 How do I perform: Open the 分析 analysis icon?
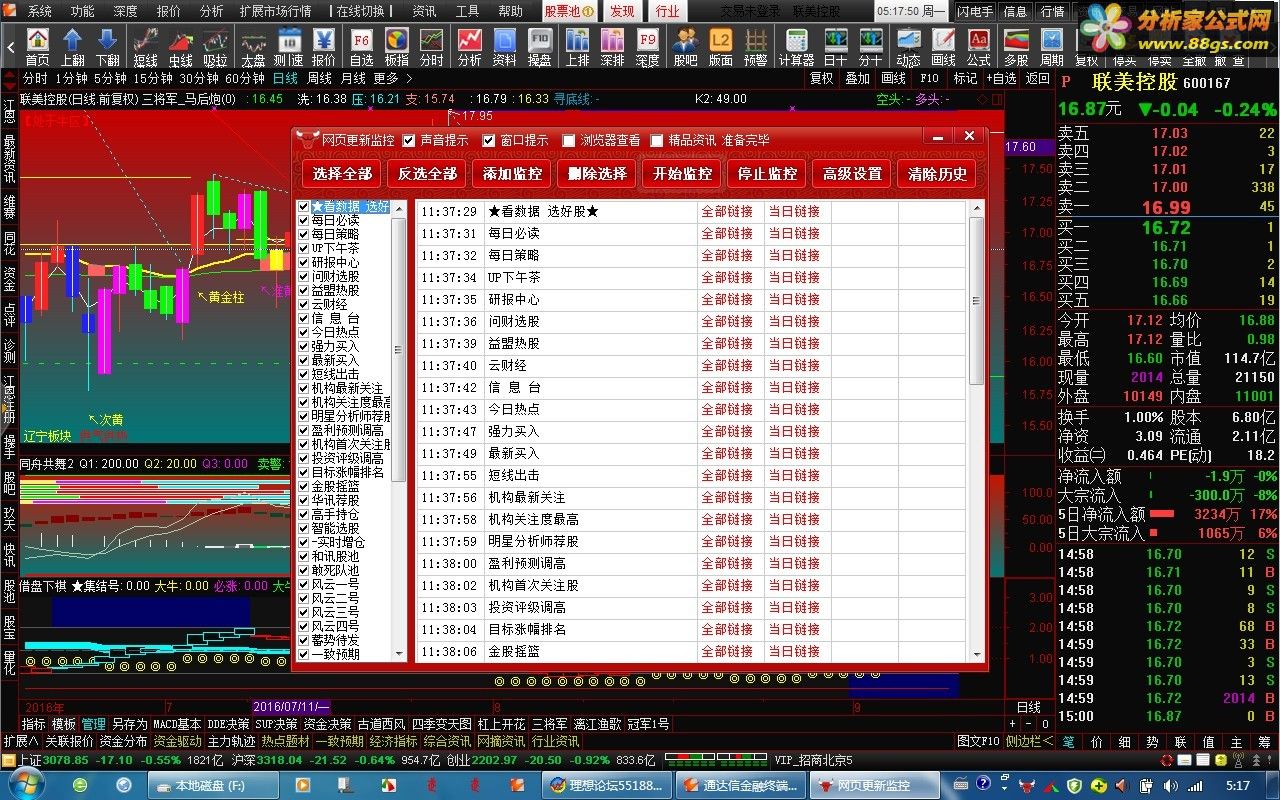tap(469, 46)
